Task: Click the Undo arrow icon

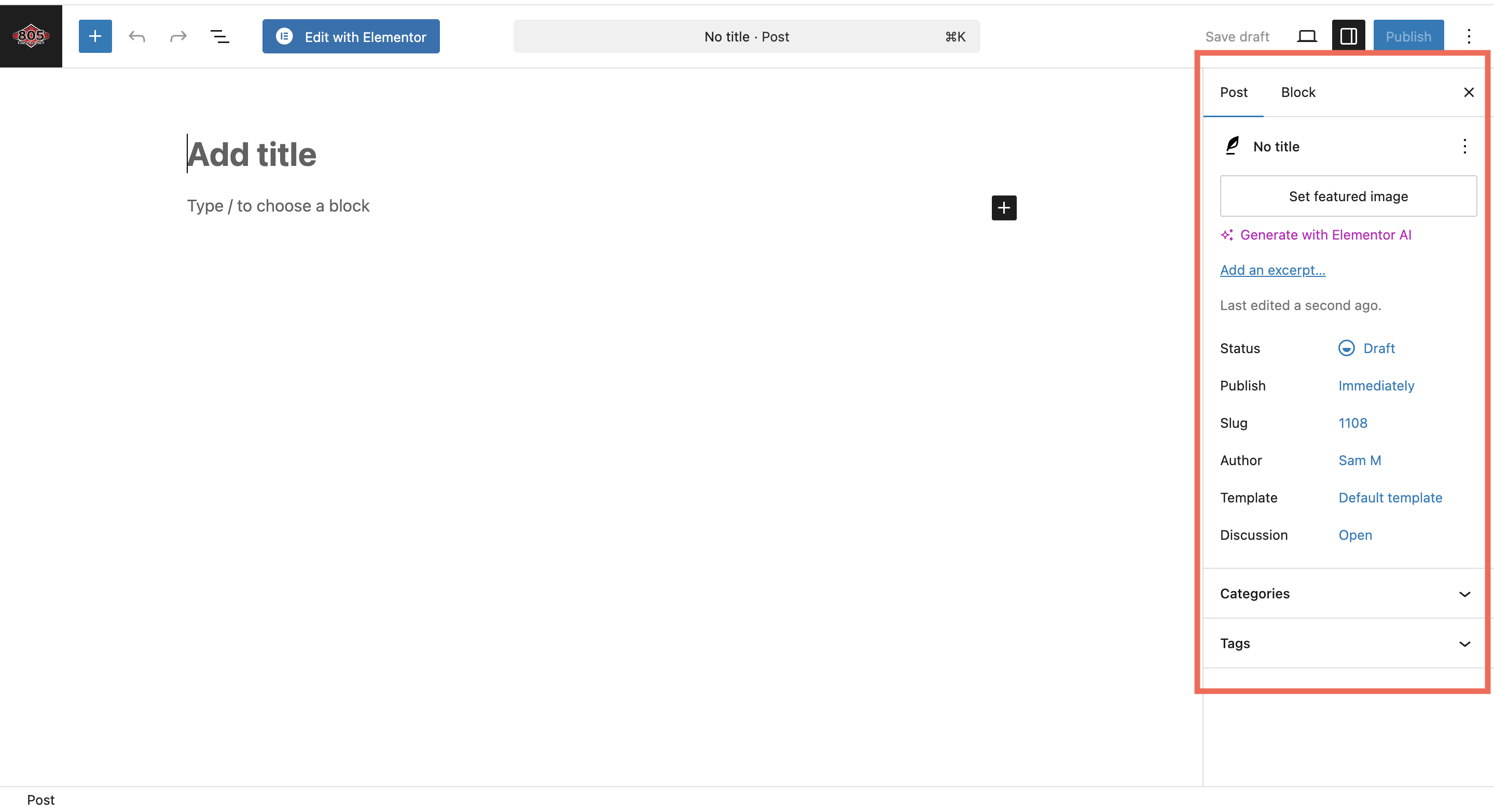Action: (x=137, y=36)
